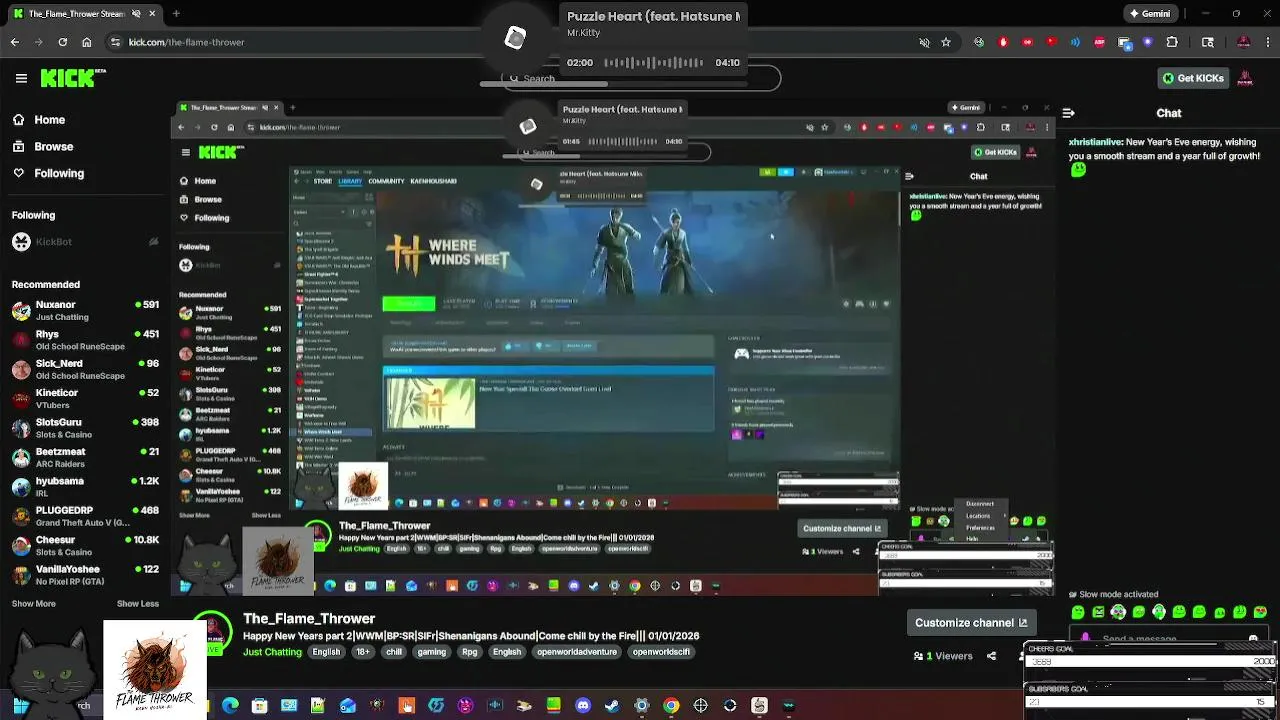Switch to LIBRARY tab in streamed Steam window
Viewport: 1280px width, 720px height.
pyautogui.click(x=350, y=181)
